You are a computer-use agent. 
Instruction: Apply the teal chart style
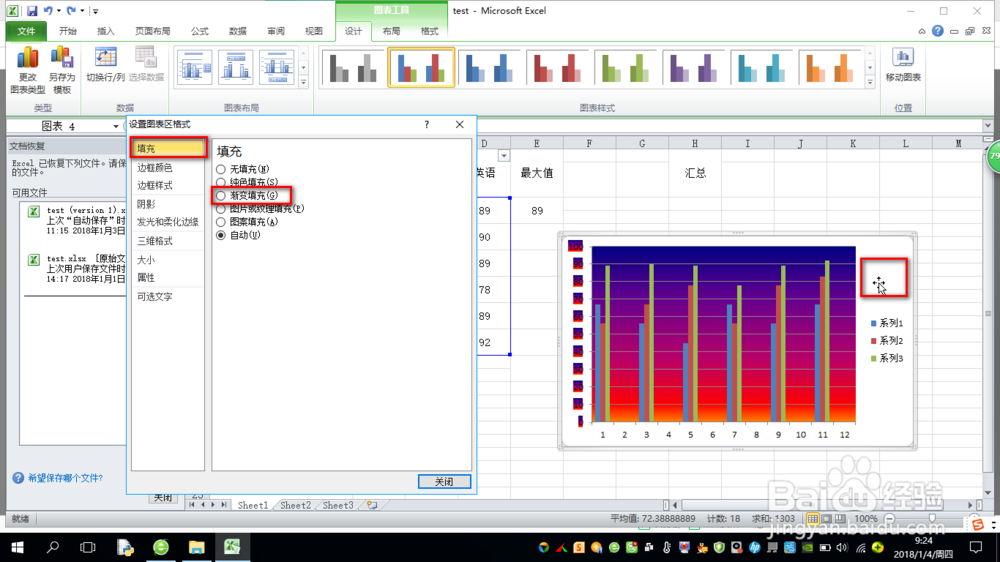point(762,67)
